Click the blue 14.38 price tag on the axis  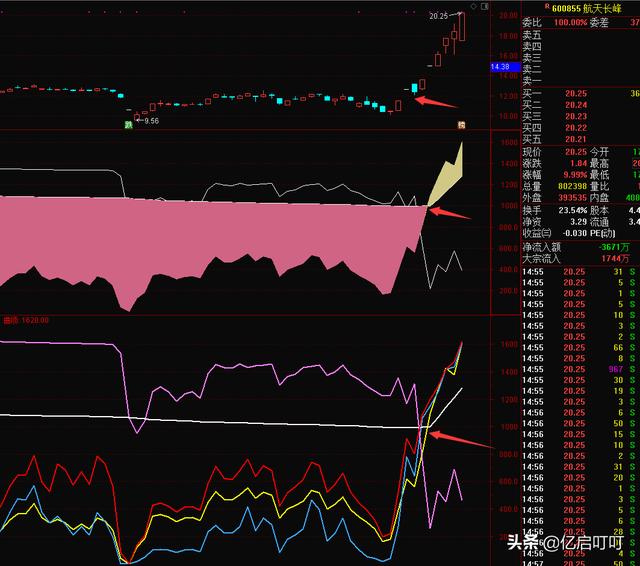pos(504,67)
